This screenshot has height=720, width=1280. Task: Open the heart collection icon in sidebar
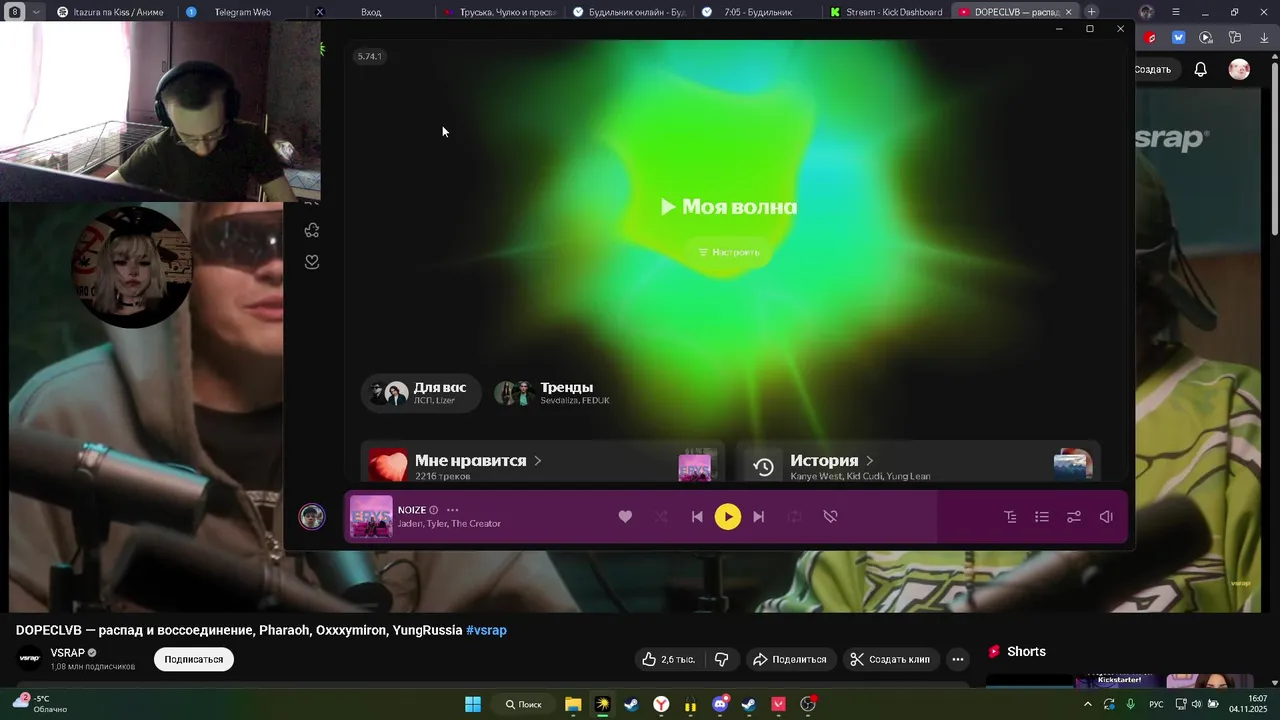click(x=312, y=262)
